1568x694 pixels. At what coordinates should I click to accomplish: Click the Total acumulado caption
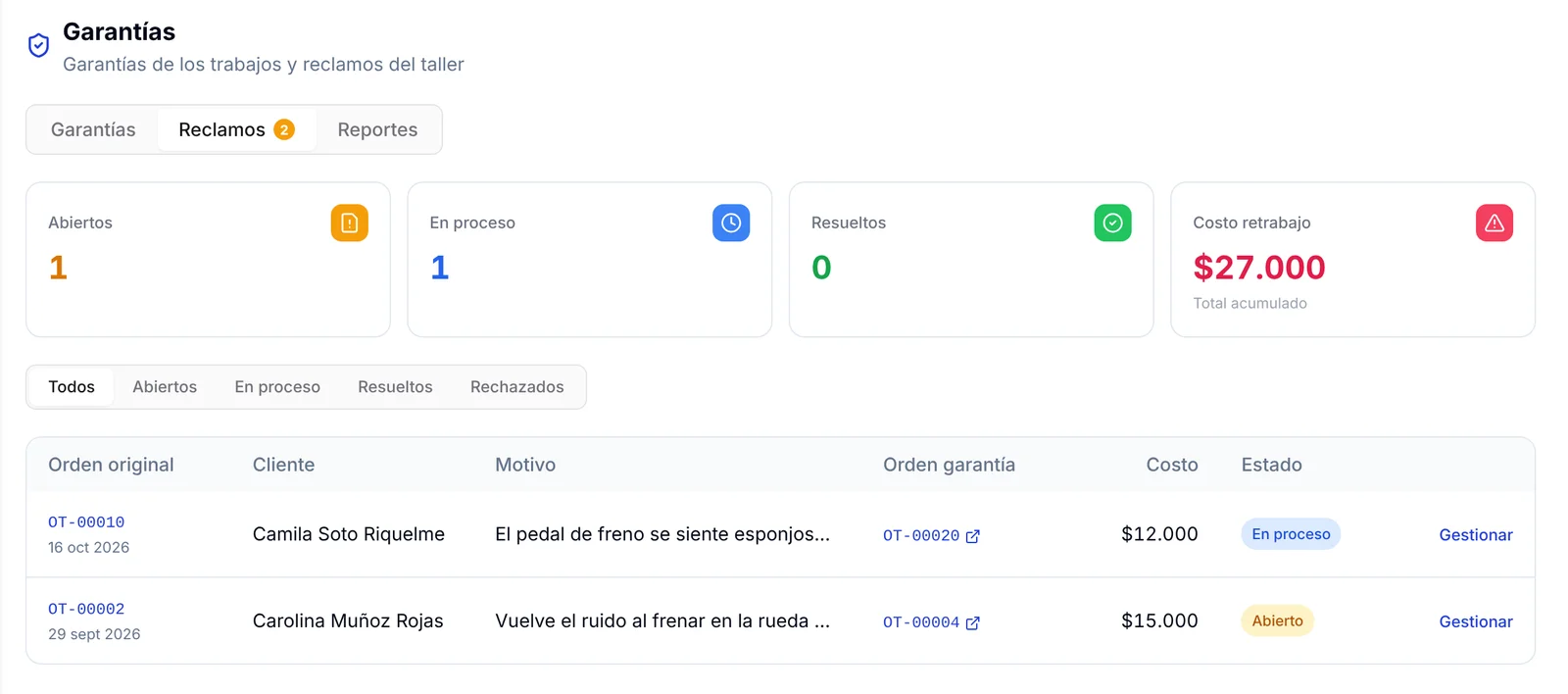coord(1249,304)
